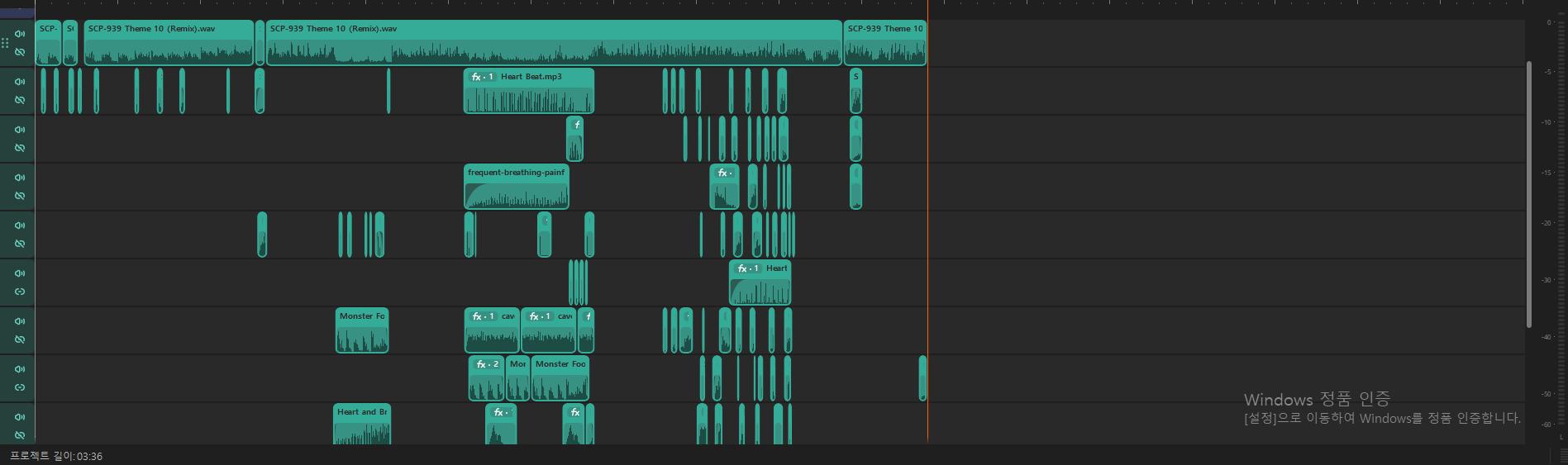Mute the frequent-breathing audio track
The height and width of the screenshot is (465, 1568).
click(20, 178)
